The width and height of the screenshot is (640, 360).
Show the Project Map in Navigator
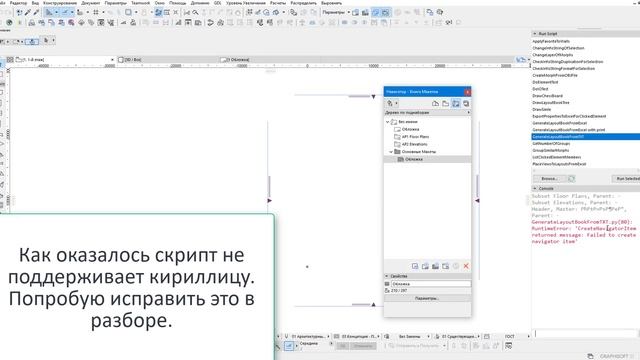pyautogui.click(x=436, y=104)
